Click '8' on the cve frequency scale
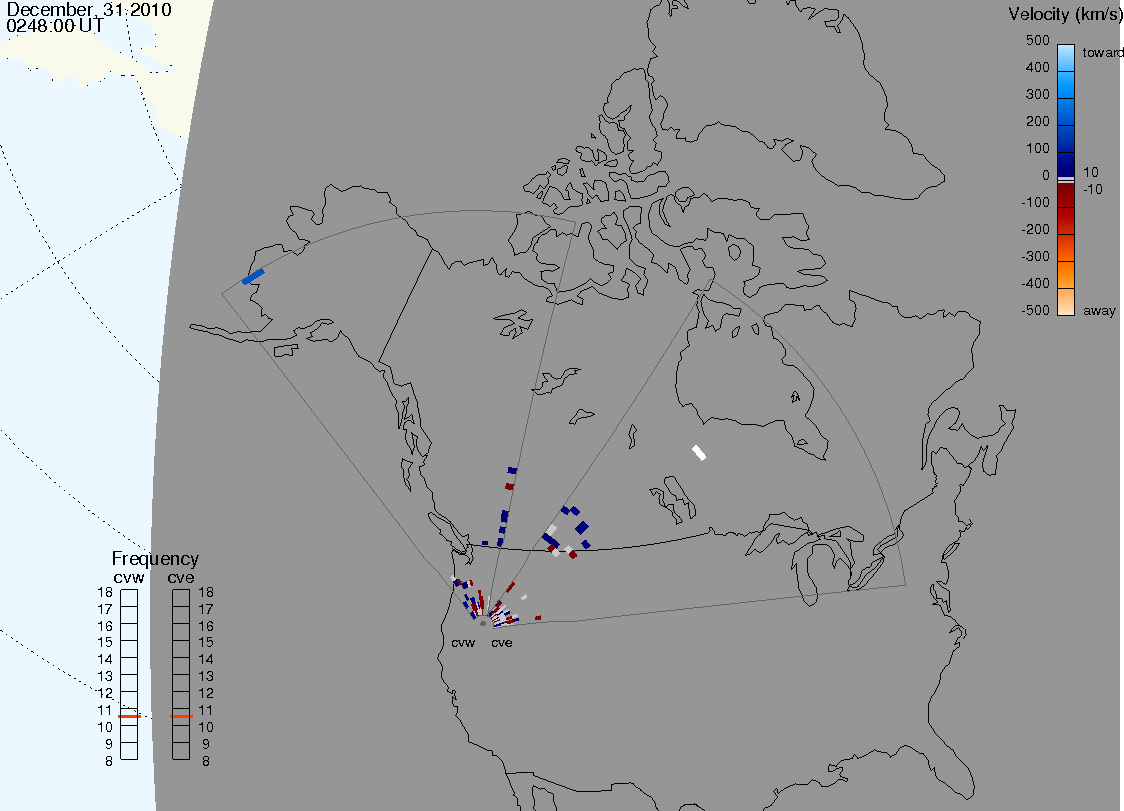Viewport: 1124px width, 811px height. [206, 762]
